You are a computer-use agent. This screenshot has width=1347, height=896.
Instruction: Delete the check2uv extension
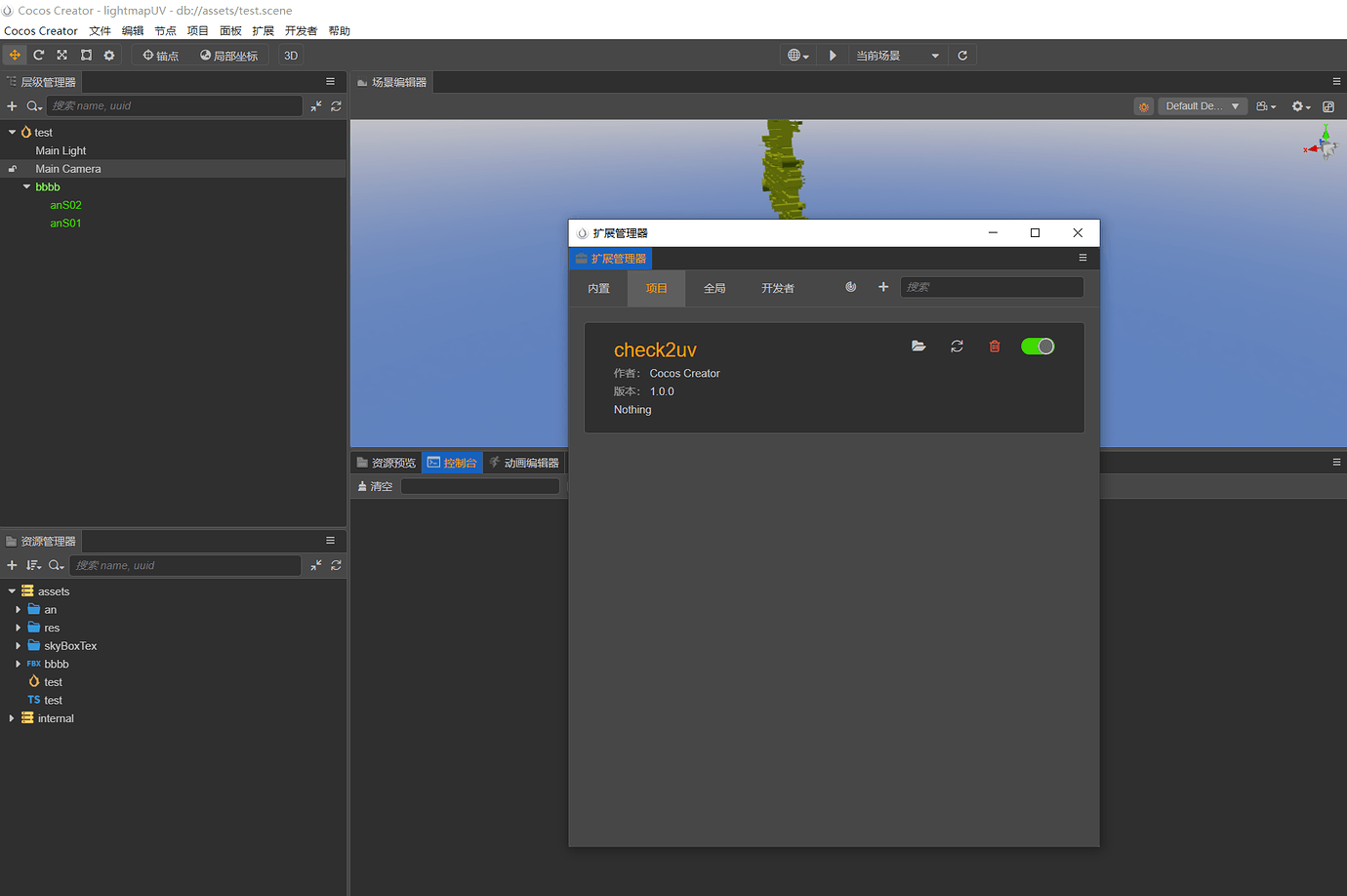[x=995, y=346]
